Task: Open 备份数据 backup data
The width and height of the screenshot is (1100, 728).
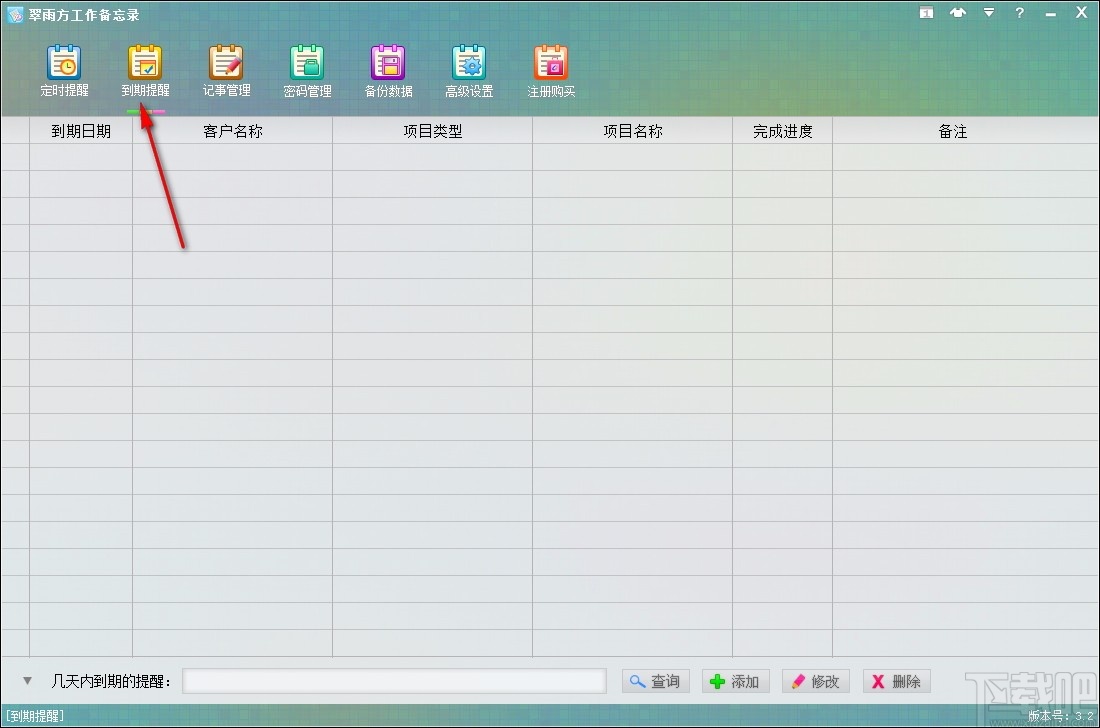Action: click(389, 71)
